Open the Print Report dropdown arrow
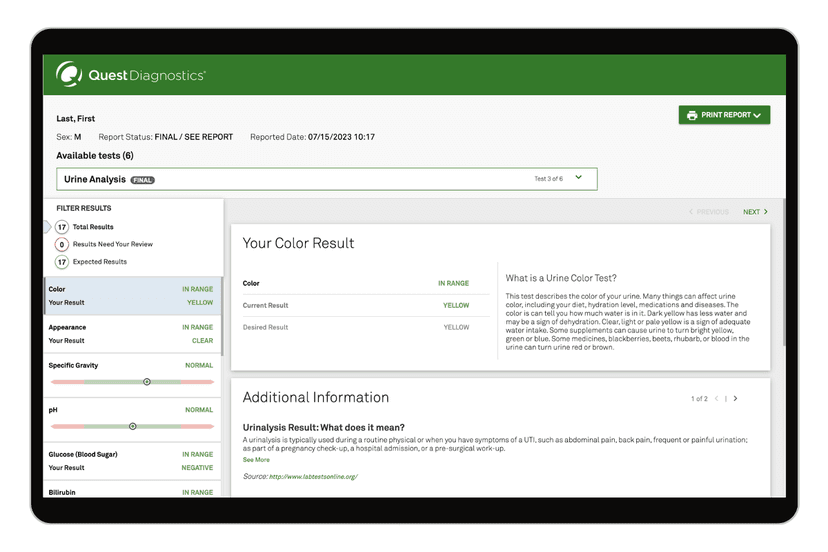Viewport: 828px width, 552px height. (x=757, y=116)
